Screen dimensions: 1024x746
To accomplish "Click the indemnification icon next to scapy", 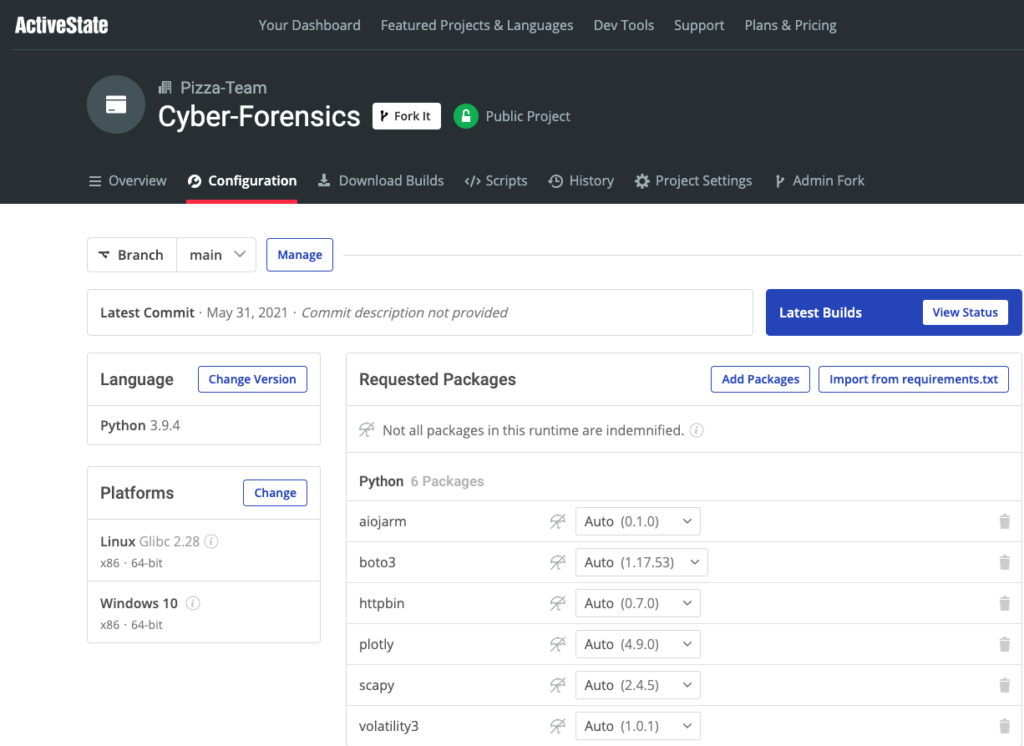I will [558, 685].
